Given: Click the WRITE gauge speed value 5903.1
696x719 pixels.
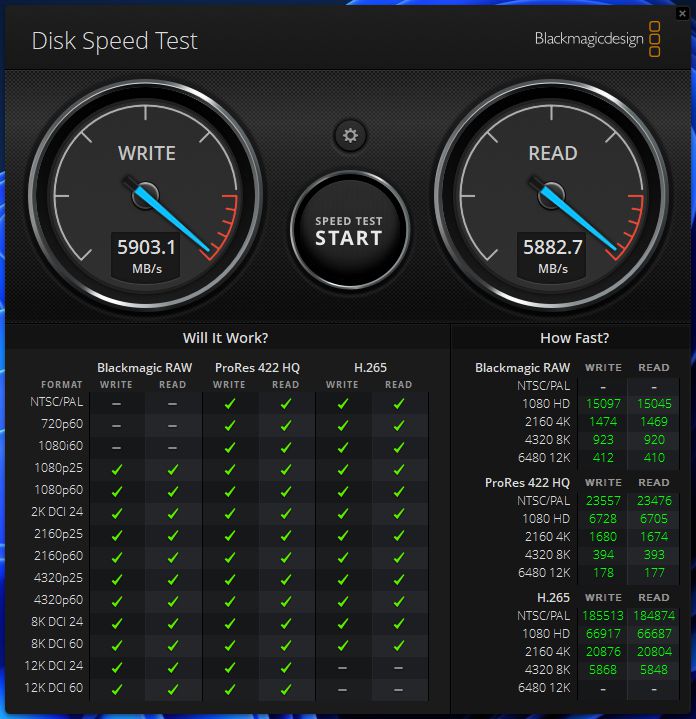Looking at the screenshot, I should point(146,248).
